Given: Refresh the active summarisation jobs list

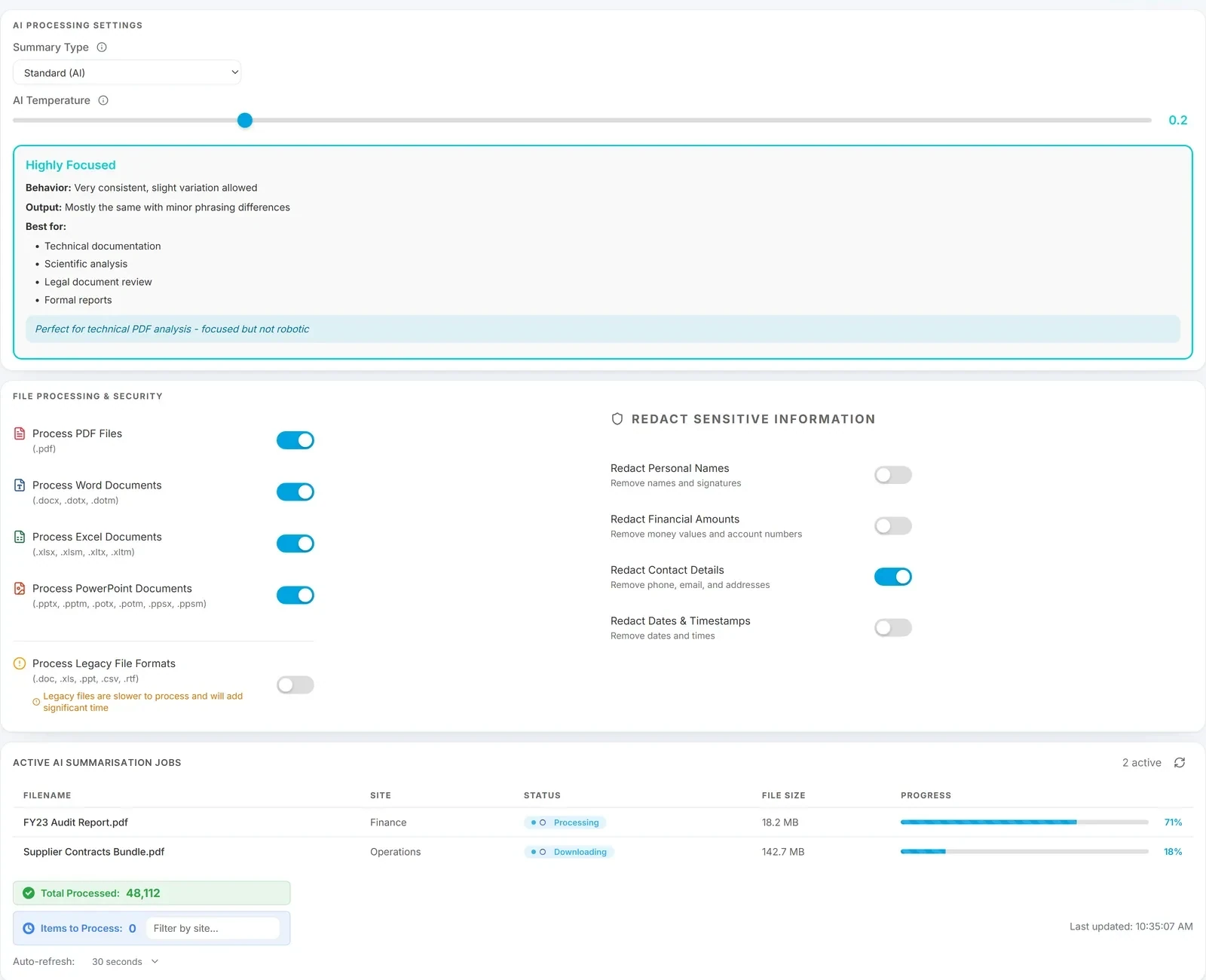Looking at the screenshot, I should [x=1180, y=763].
